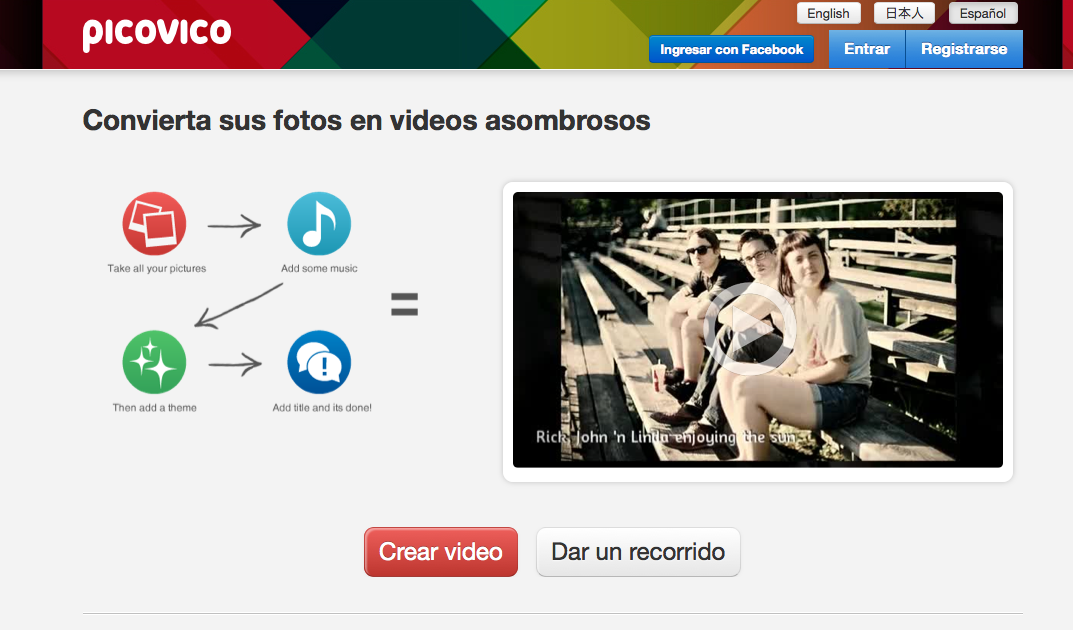Viewport: 1073px width, 630px height.
Task: Click the green sparkle theme icon
Action: tap(154, 362)
